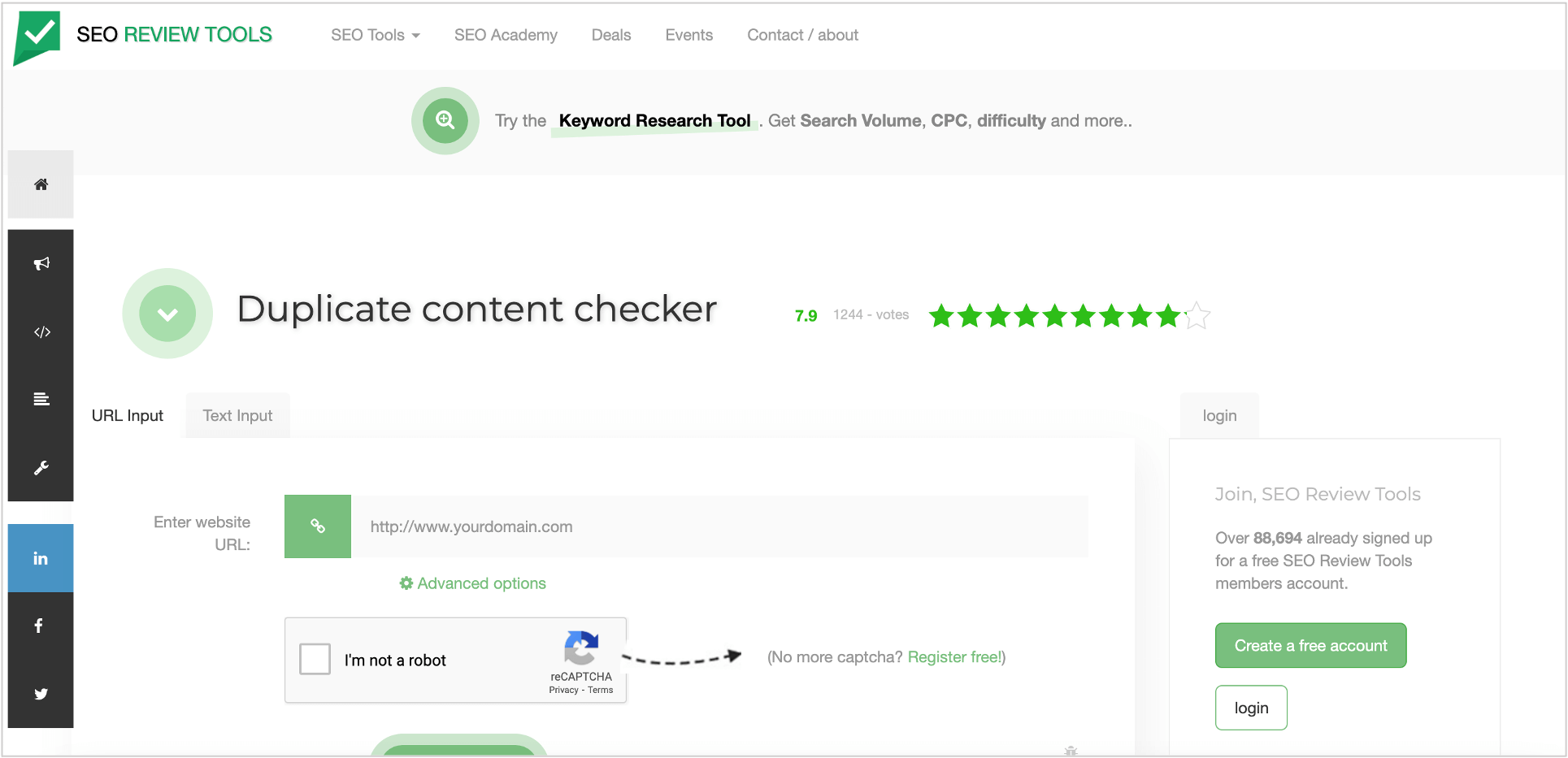Screen dimensions: 1568x758
Task: Click the 7.9 rating score
Action: point(806,315)
